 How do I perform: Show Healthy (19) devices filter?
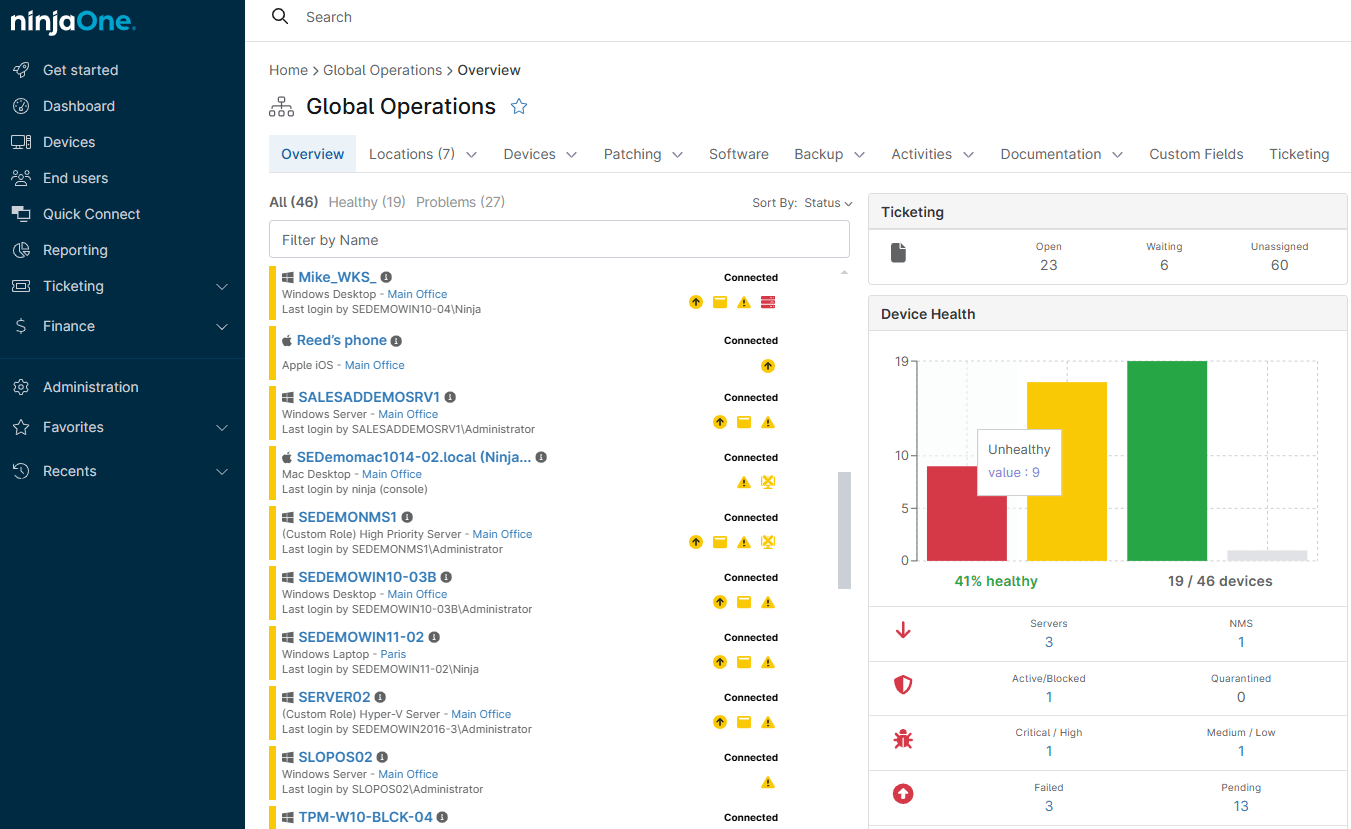[366, 202]
